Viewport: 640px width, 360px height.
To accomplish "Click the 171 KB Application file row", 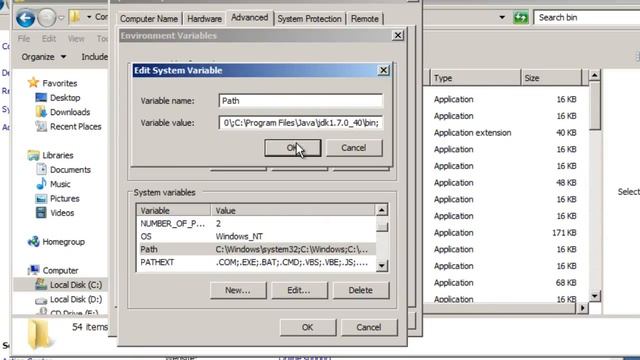I will [x=505, y=233].
